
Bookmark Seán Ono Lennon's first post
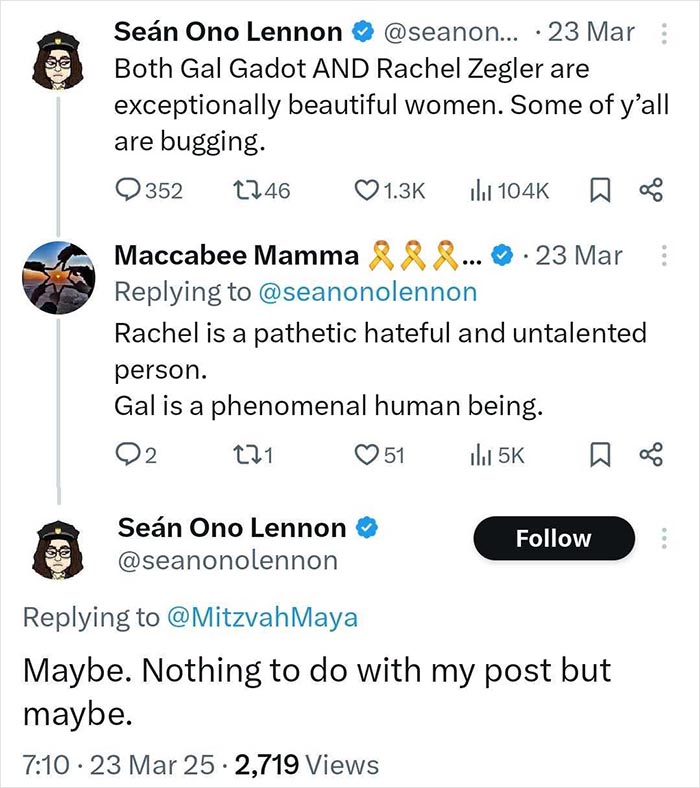[x=601, y=190]
